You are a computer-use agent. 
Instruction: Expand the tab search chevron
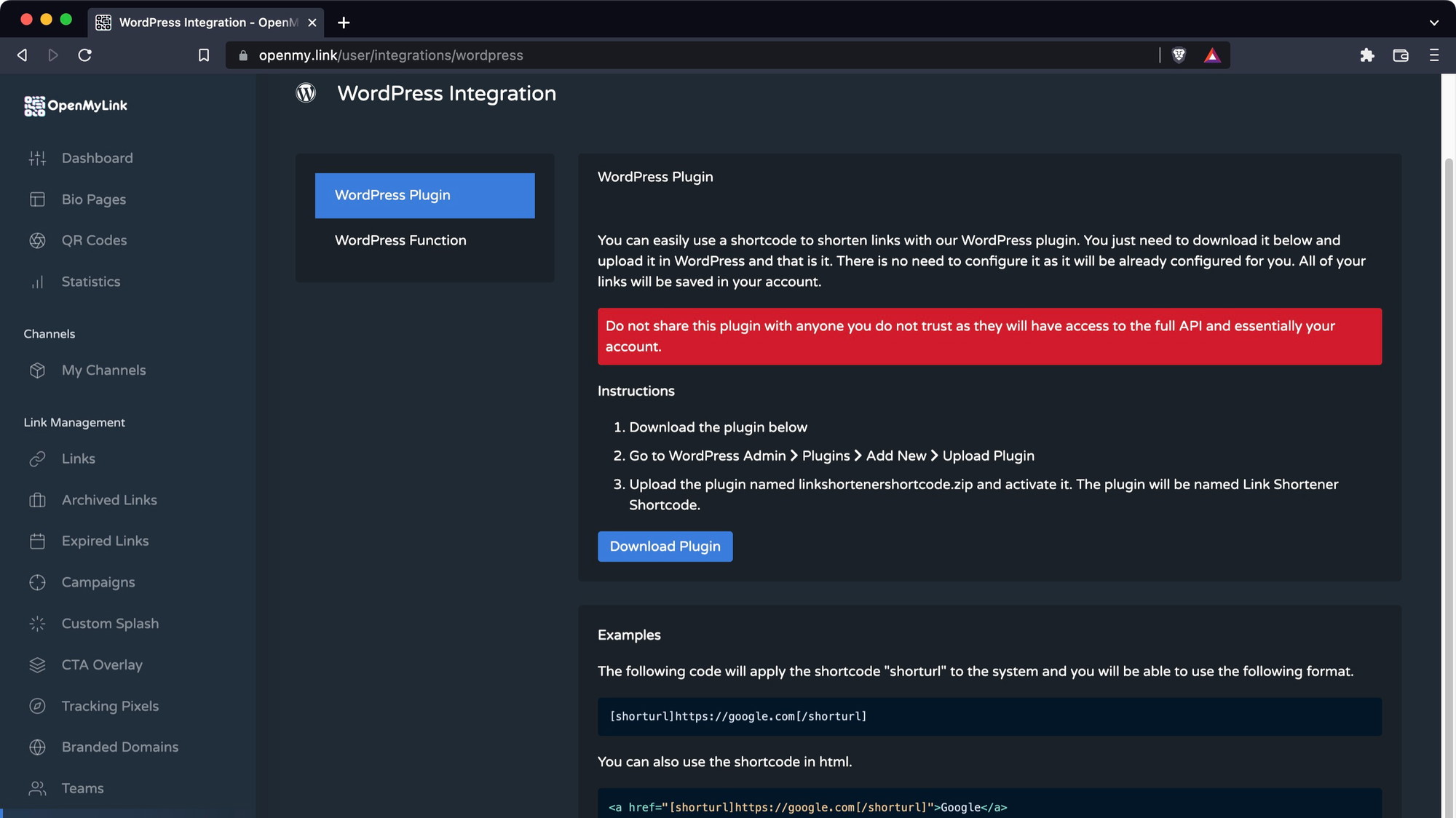pyautogui.click(x=1434, y=23)
